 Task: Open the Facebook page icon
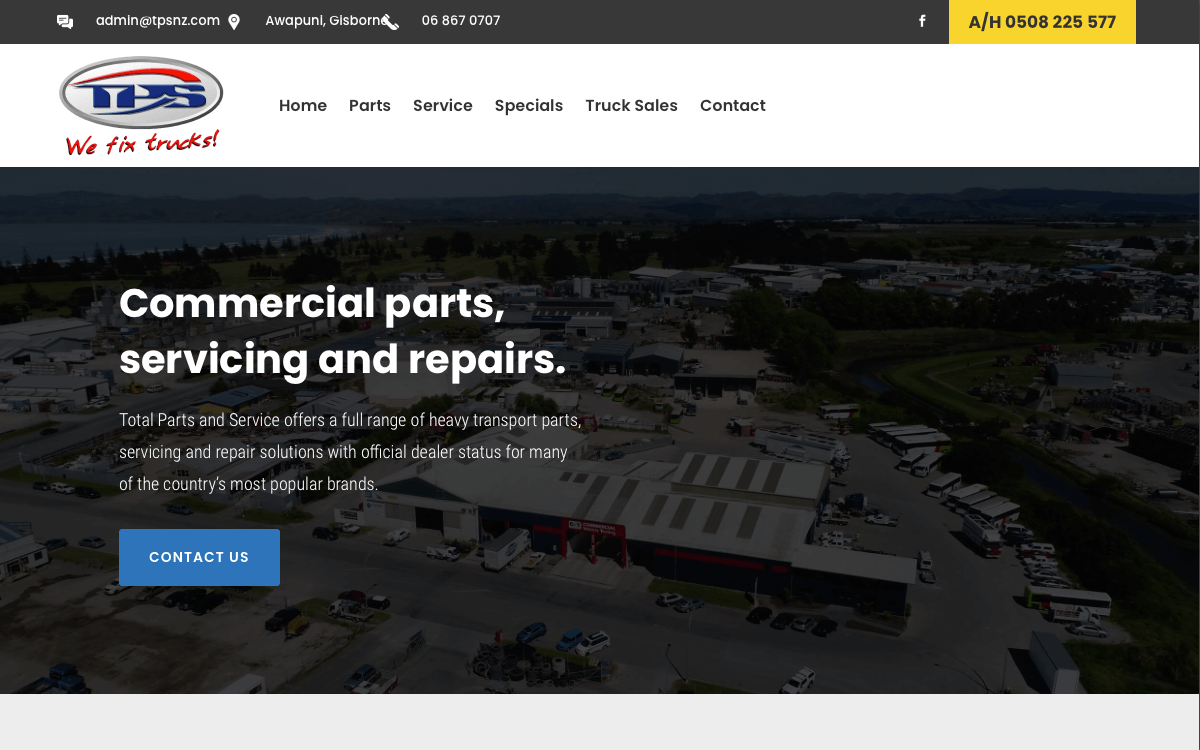922,21
